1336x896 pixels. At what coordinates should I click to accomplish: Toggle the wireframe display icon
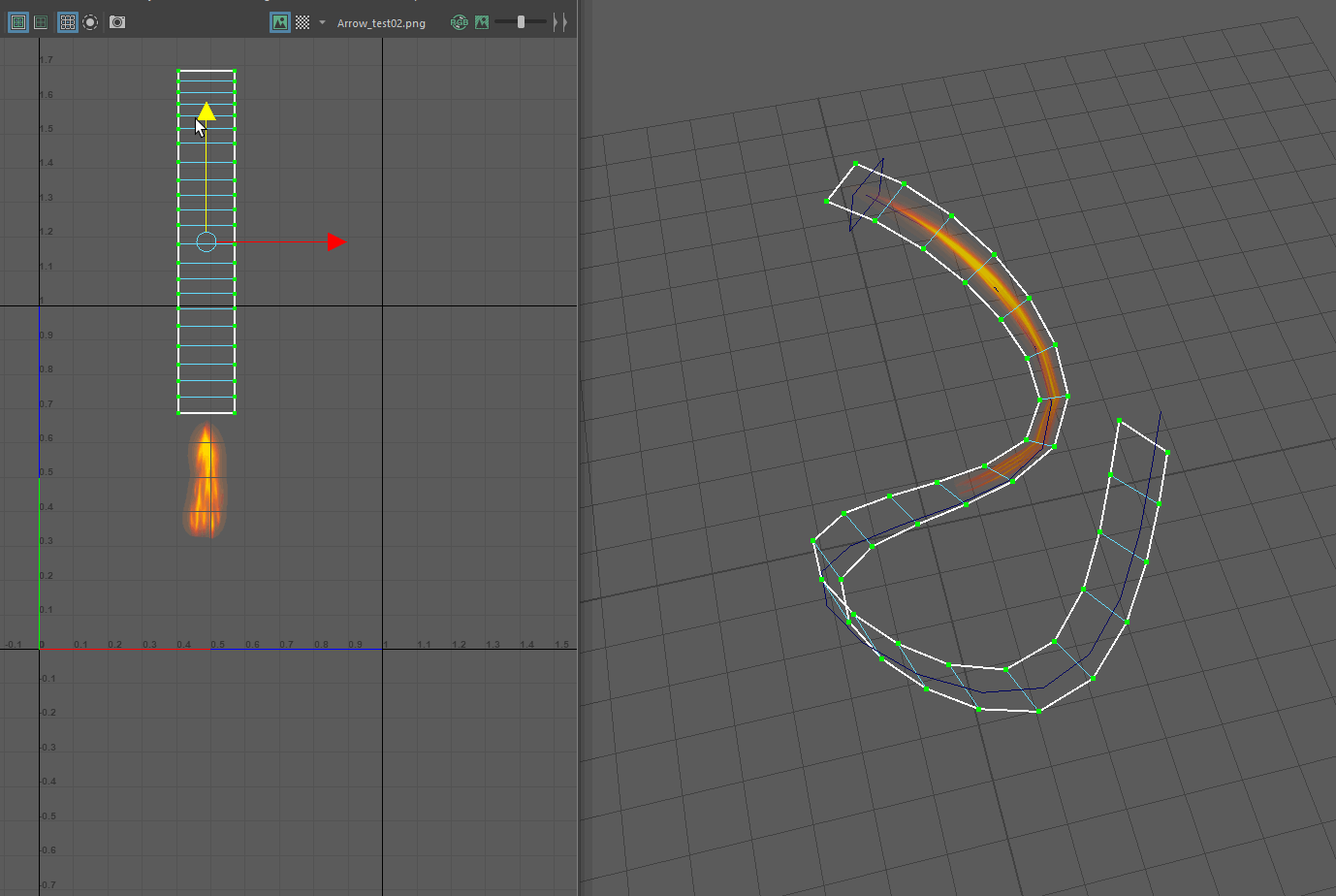[17, 22]
